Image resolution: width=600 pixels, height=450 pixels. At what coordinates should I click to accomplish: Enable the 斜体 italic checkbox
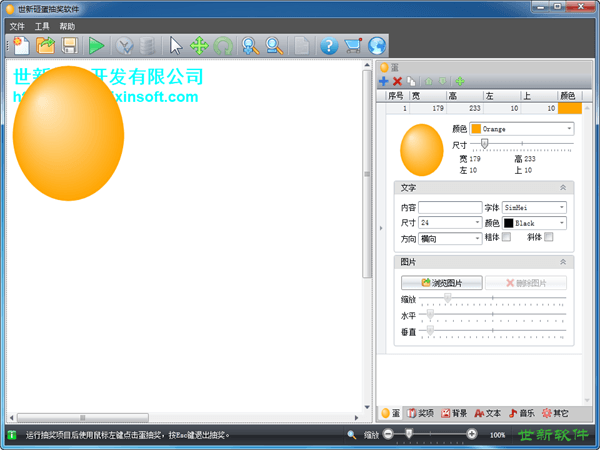pyautogui.click(x=548, y=238)
